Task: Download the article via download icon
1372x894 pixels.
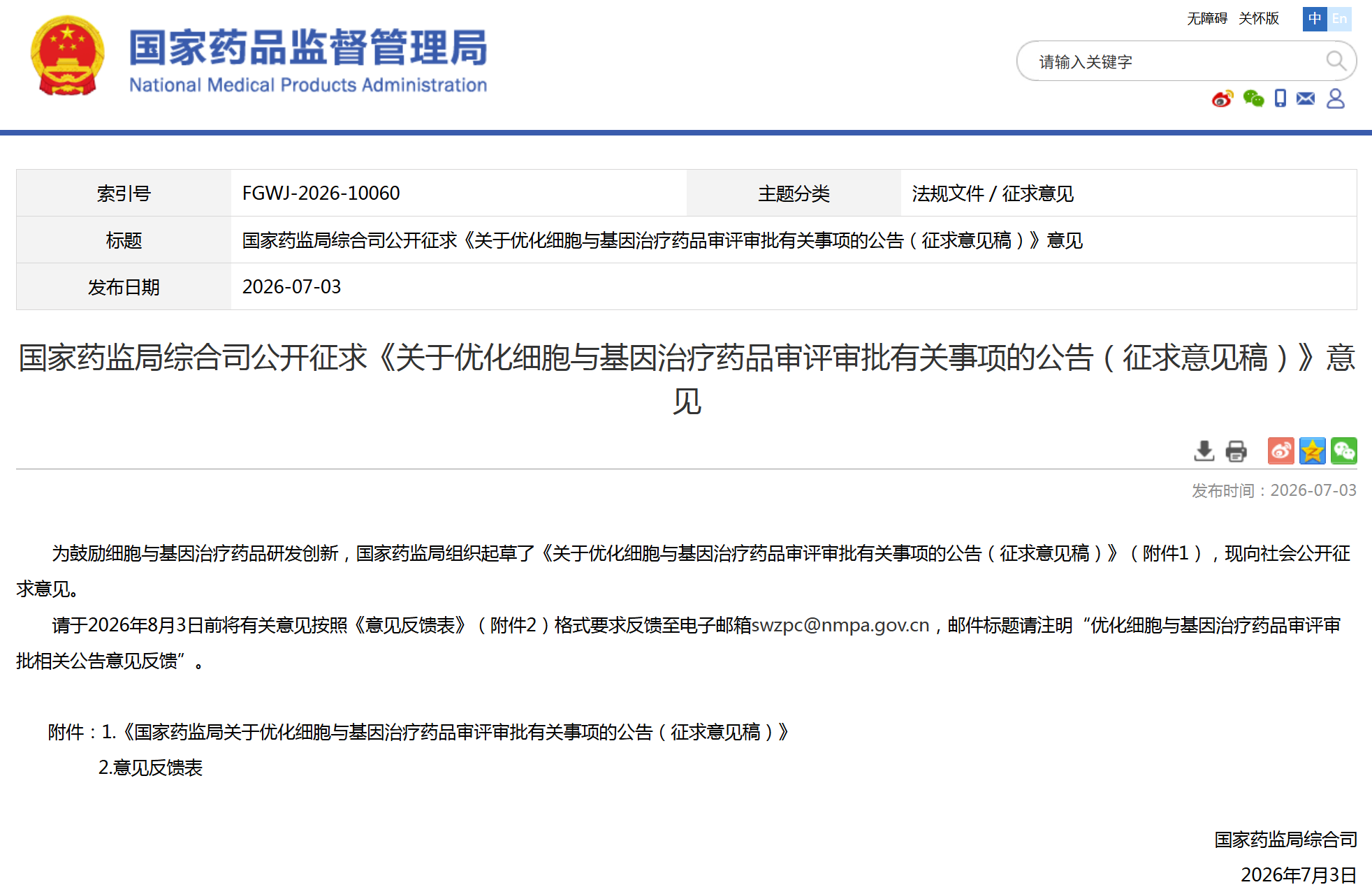Action: pos(1204,451)
